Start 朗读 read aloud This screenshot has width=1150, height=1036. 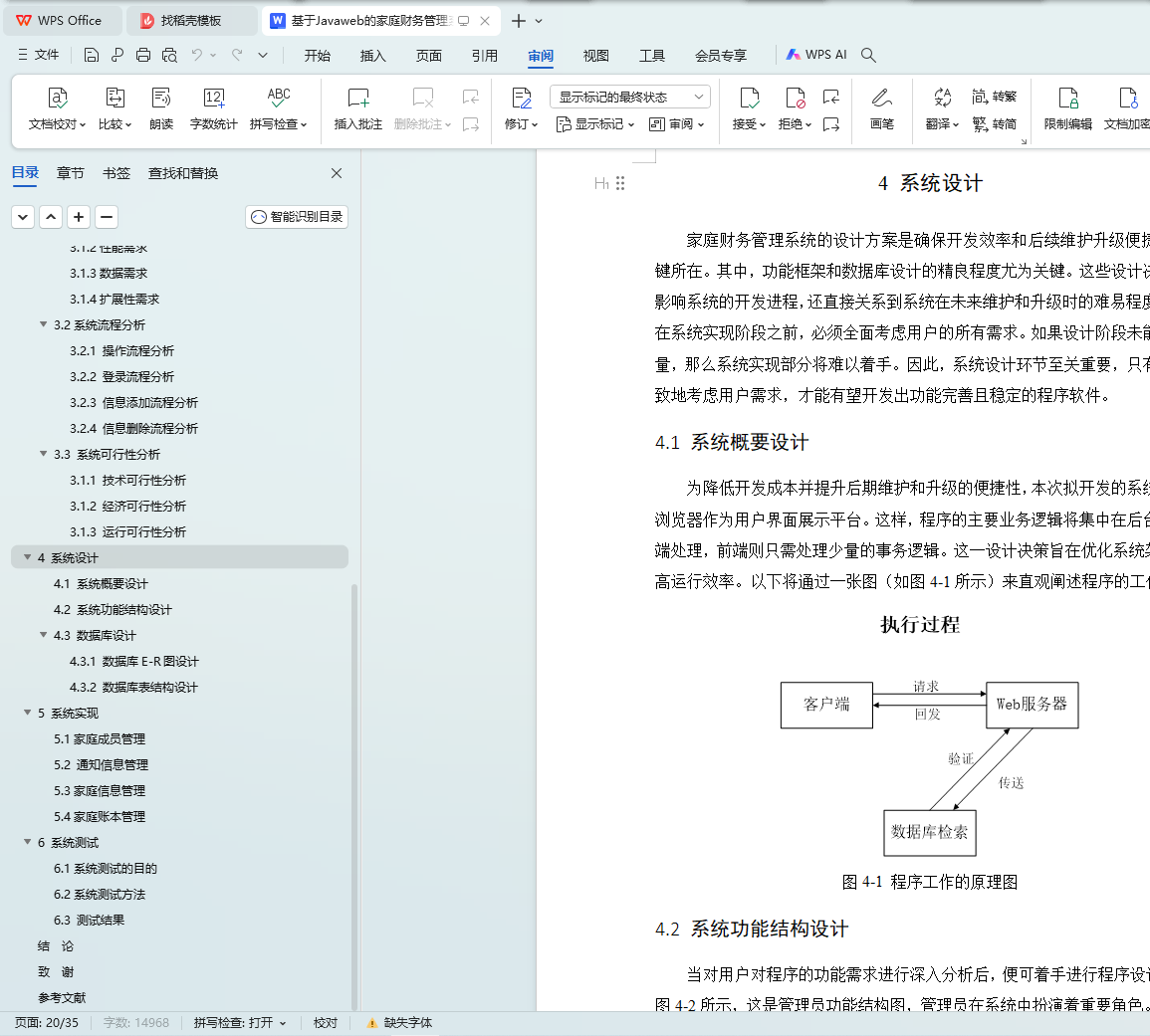tap(160, 107)
